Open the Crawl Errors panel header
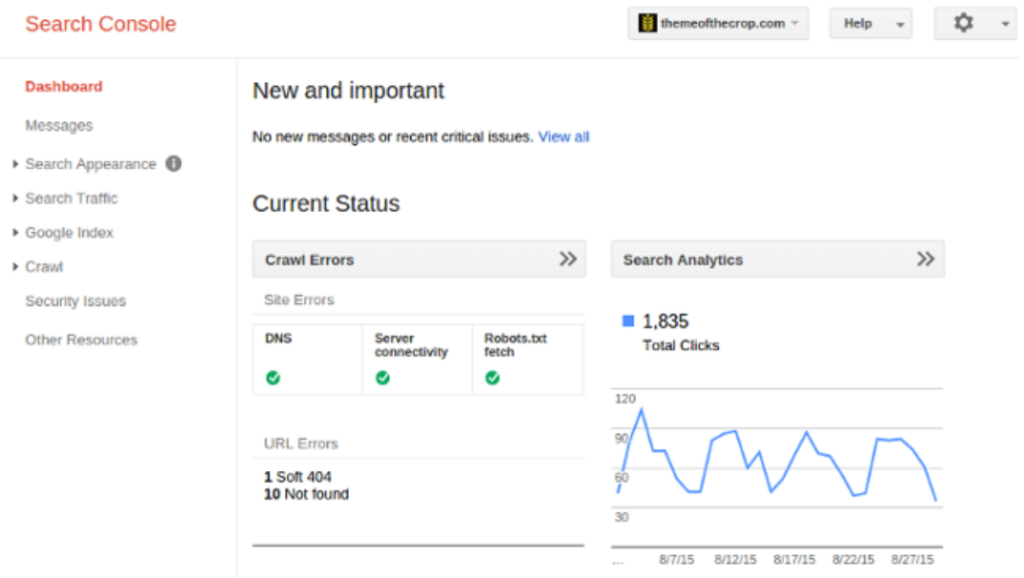 point(419,259)
